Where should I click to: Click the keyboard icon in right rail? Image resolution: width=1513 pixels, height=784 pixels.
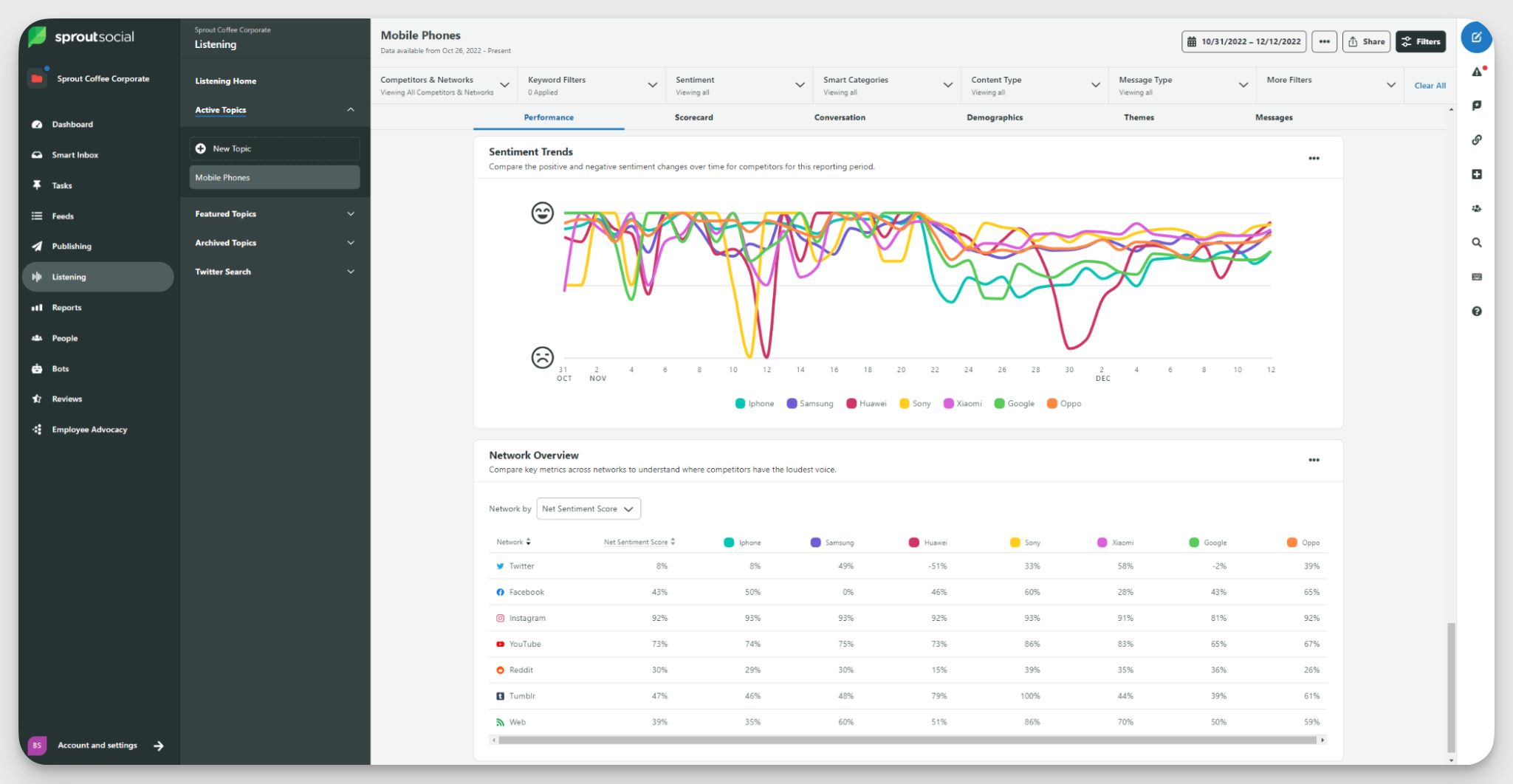coord(1477,277)
